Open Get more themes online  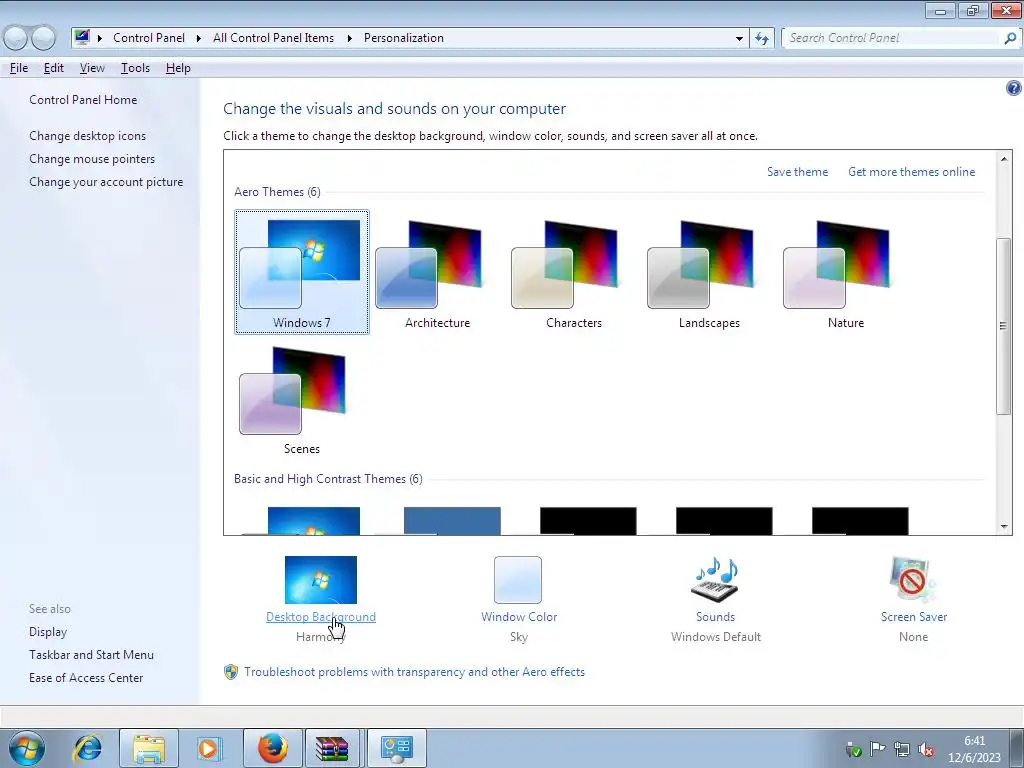911,172
